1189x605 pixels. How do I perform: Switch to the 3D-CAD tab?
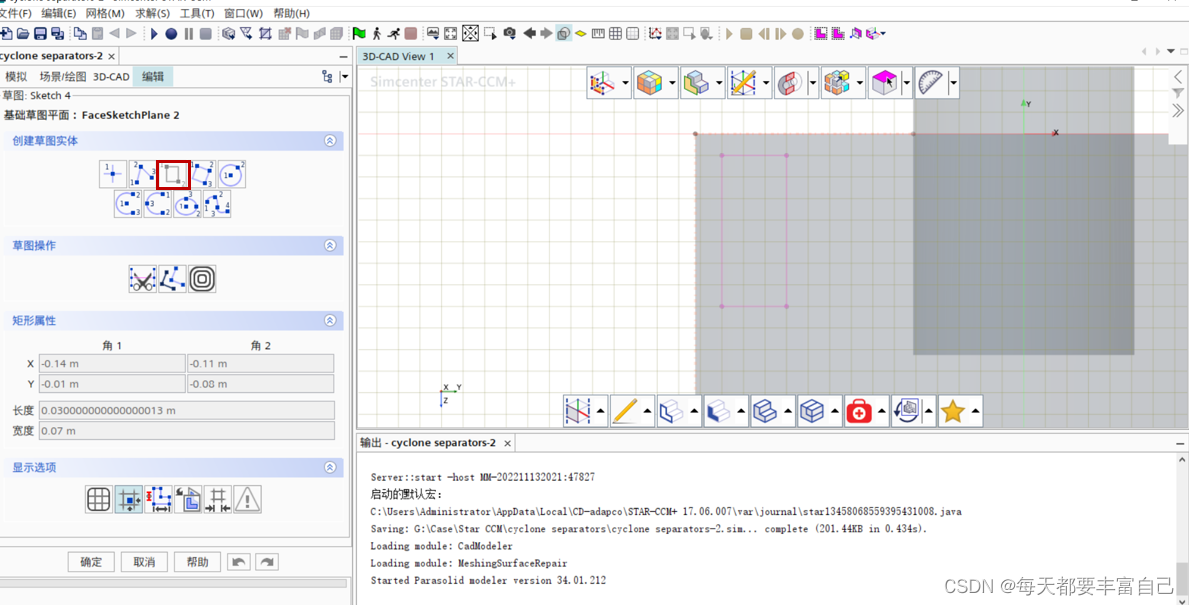point(111,77)
